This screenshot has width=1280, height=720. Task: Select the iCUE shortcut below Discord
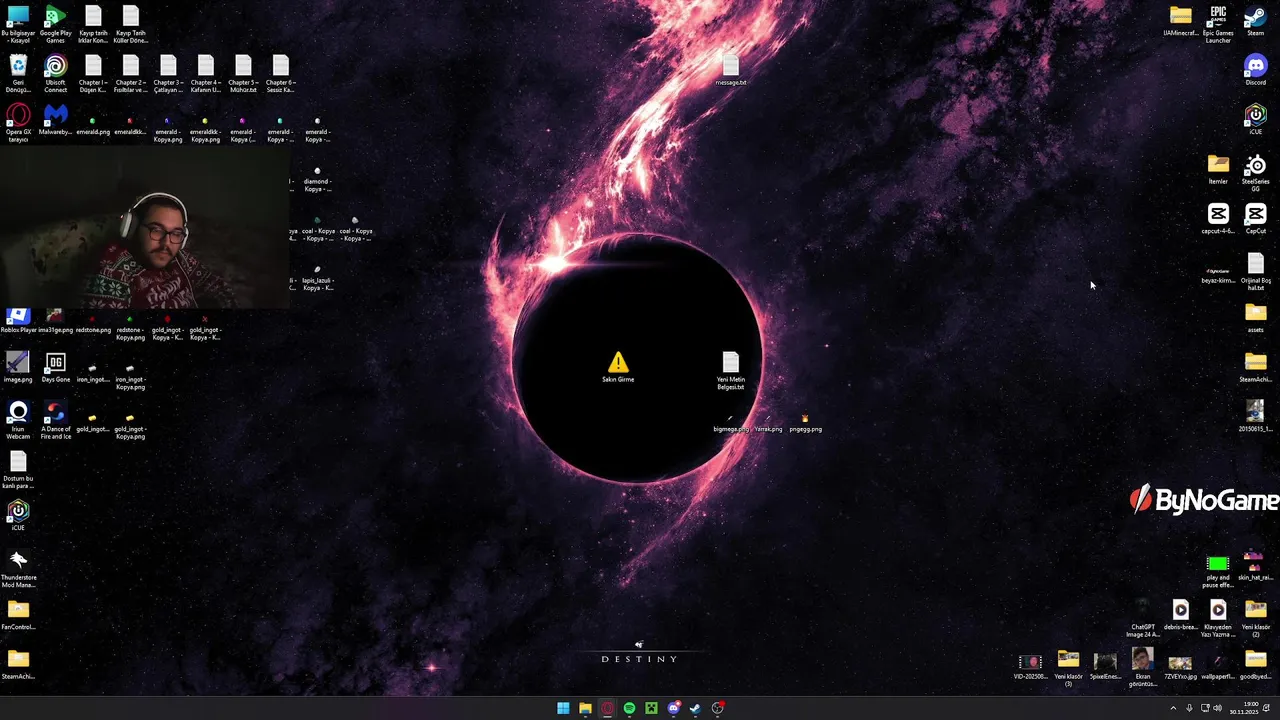1255,120
